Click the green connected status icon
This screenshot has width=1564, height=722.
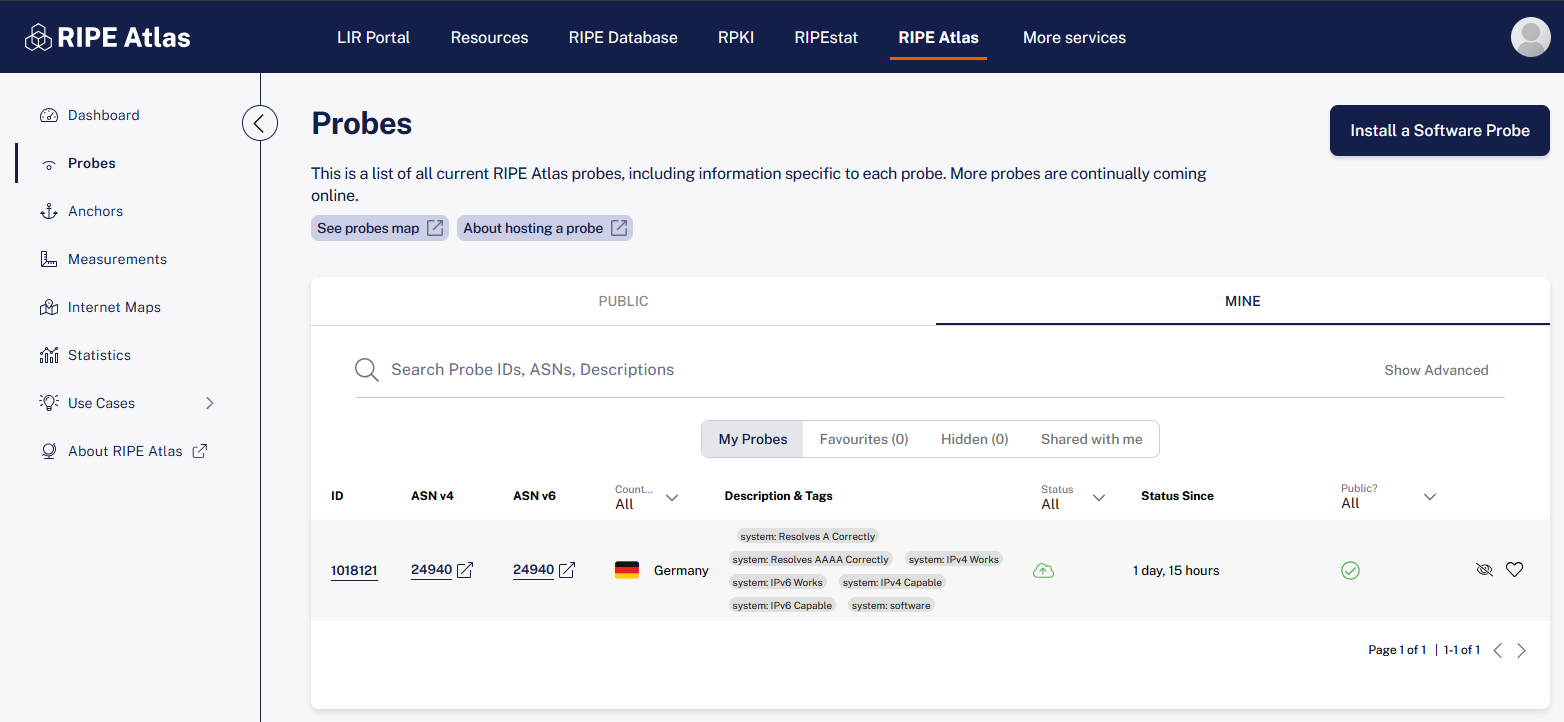pos(1043,571)
